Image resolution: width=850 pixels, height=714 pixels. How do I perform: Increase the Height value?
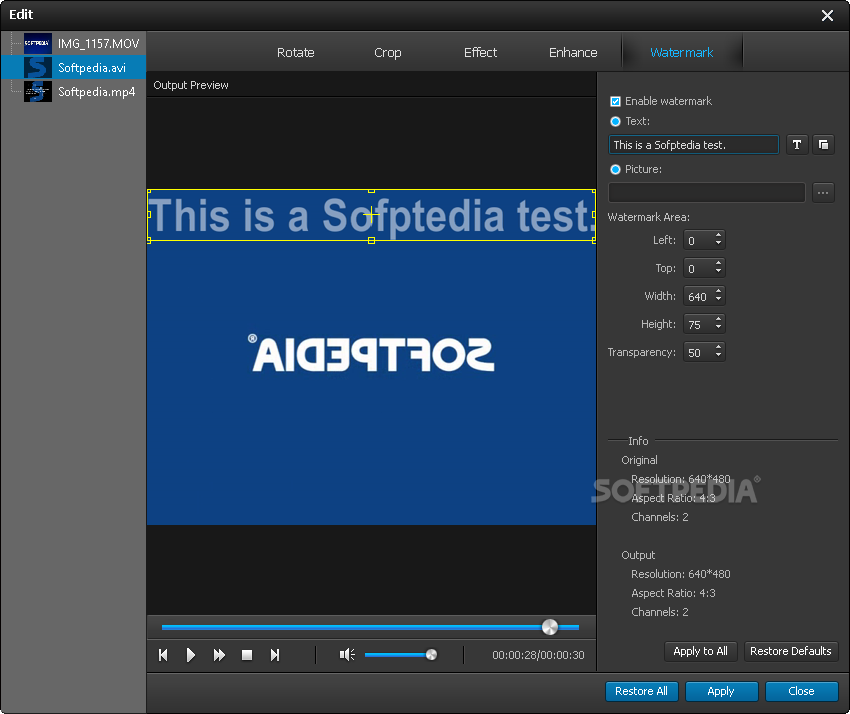point(718,319)
